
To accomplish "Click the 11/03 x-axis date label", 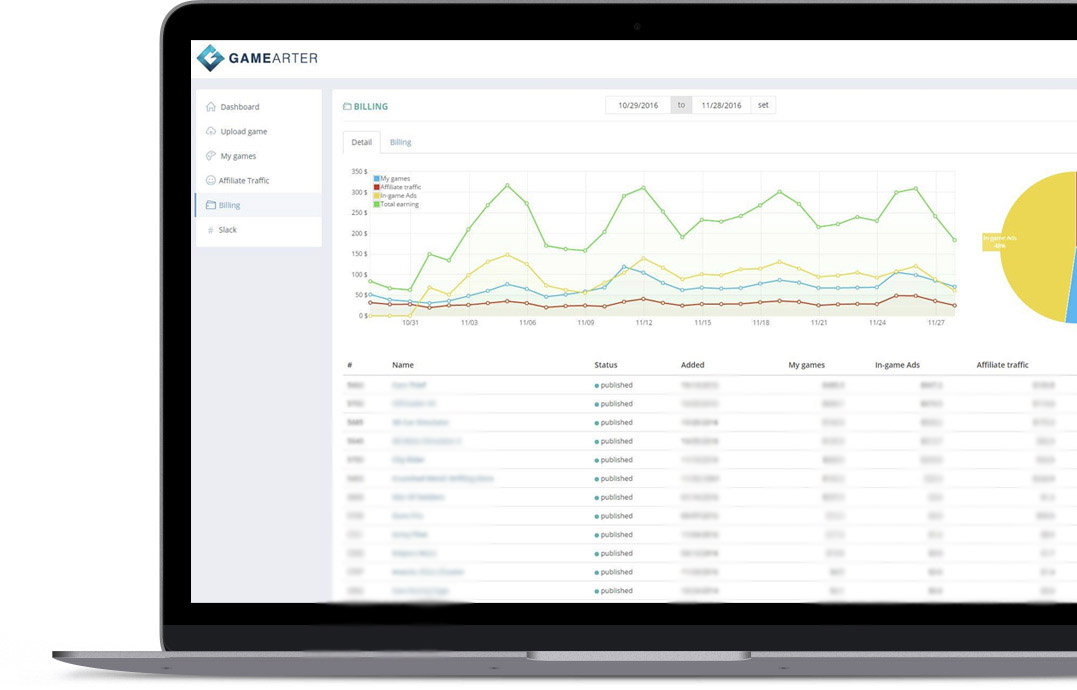I will [469, 323].
